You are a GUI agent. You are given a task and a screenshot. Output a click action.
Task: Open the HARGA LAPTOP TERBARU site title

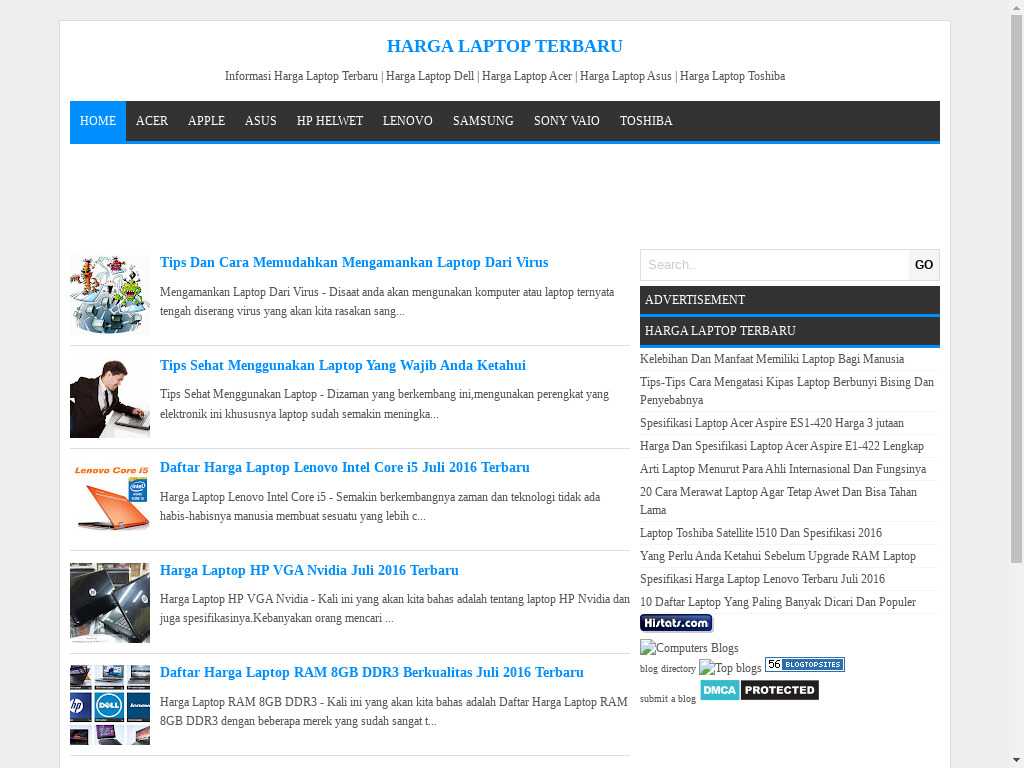[x=504, y=46]
